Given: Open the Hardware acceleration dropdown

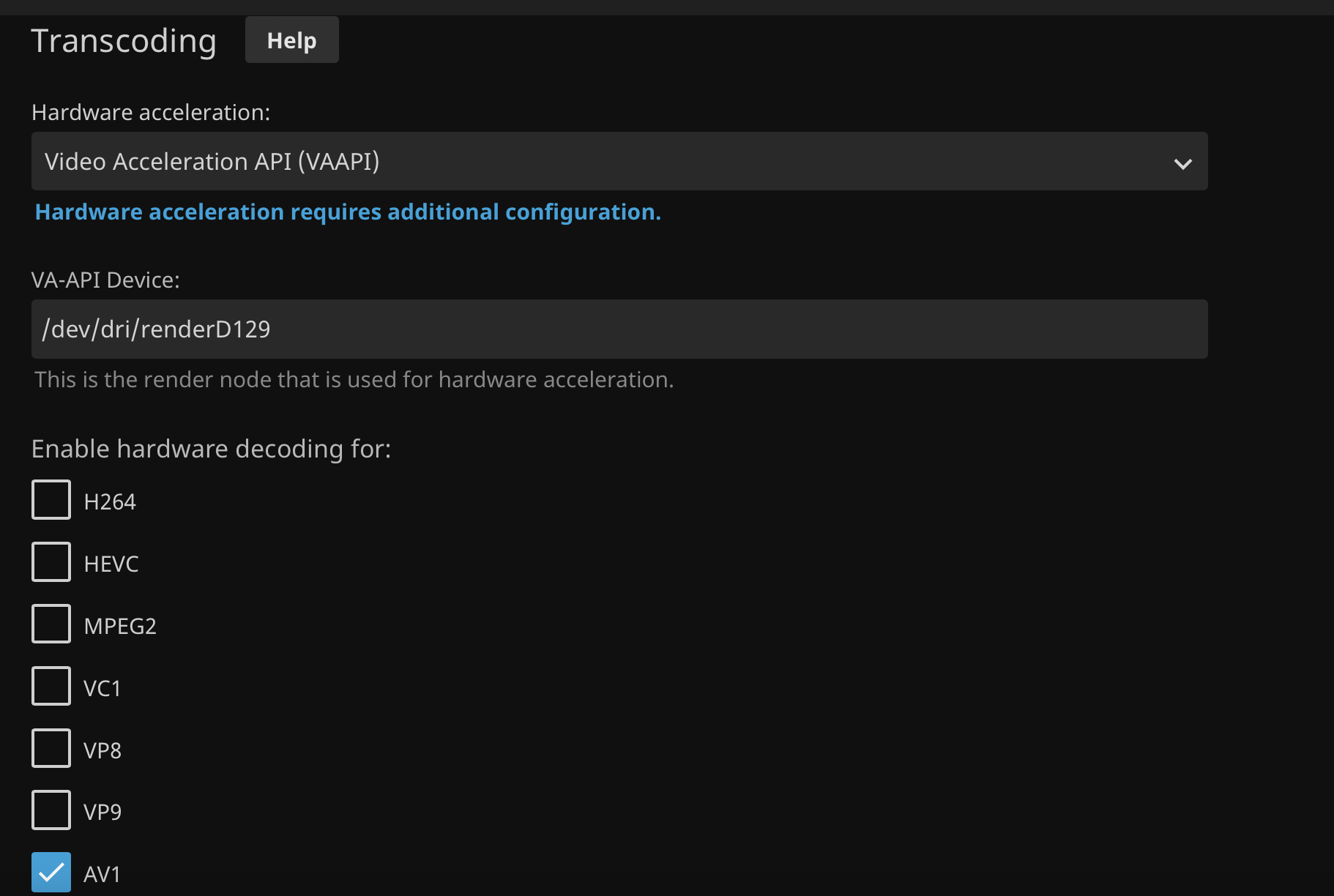Looking at the screenshot, I should click(x=619, y=161).
